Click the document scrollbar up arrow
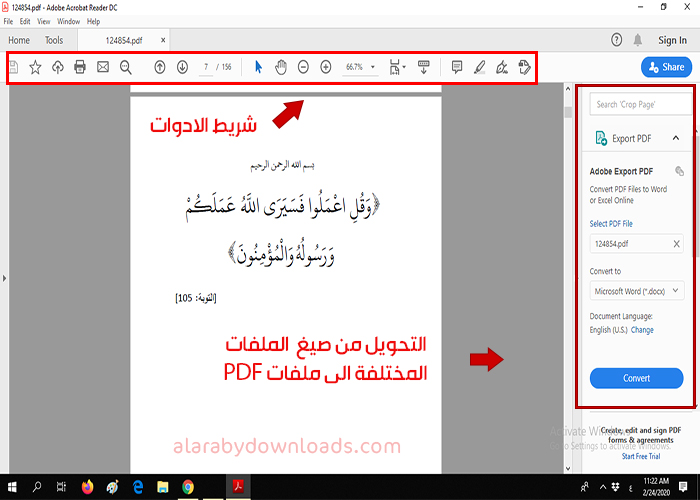 [x=568, y=89]
